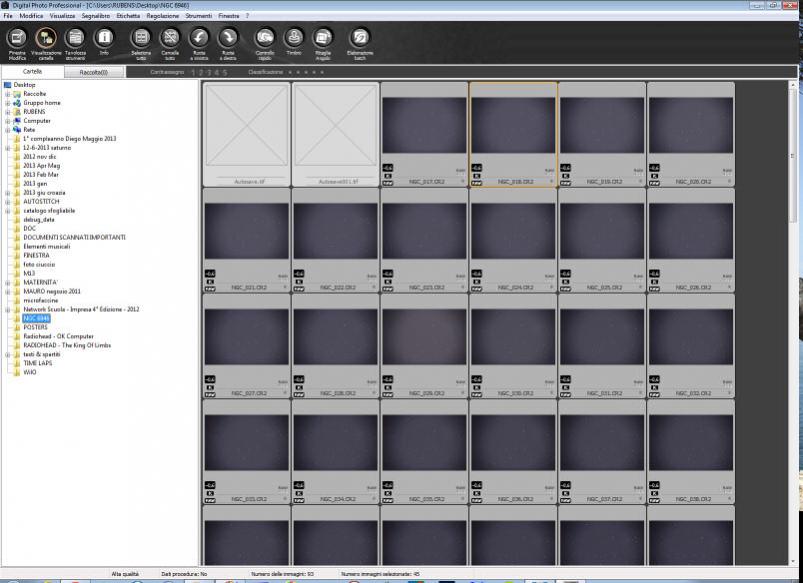Set checkmark number 1 in Contrassegno bar
The height and width of the screenshot is (583, 803).
click(194, 73)
